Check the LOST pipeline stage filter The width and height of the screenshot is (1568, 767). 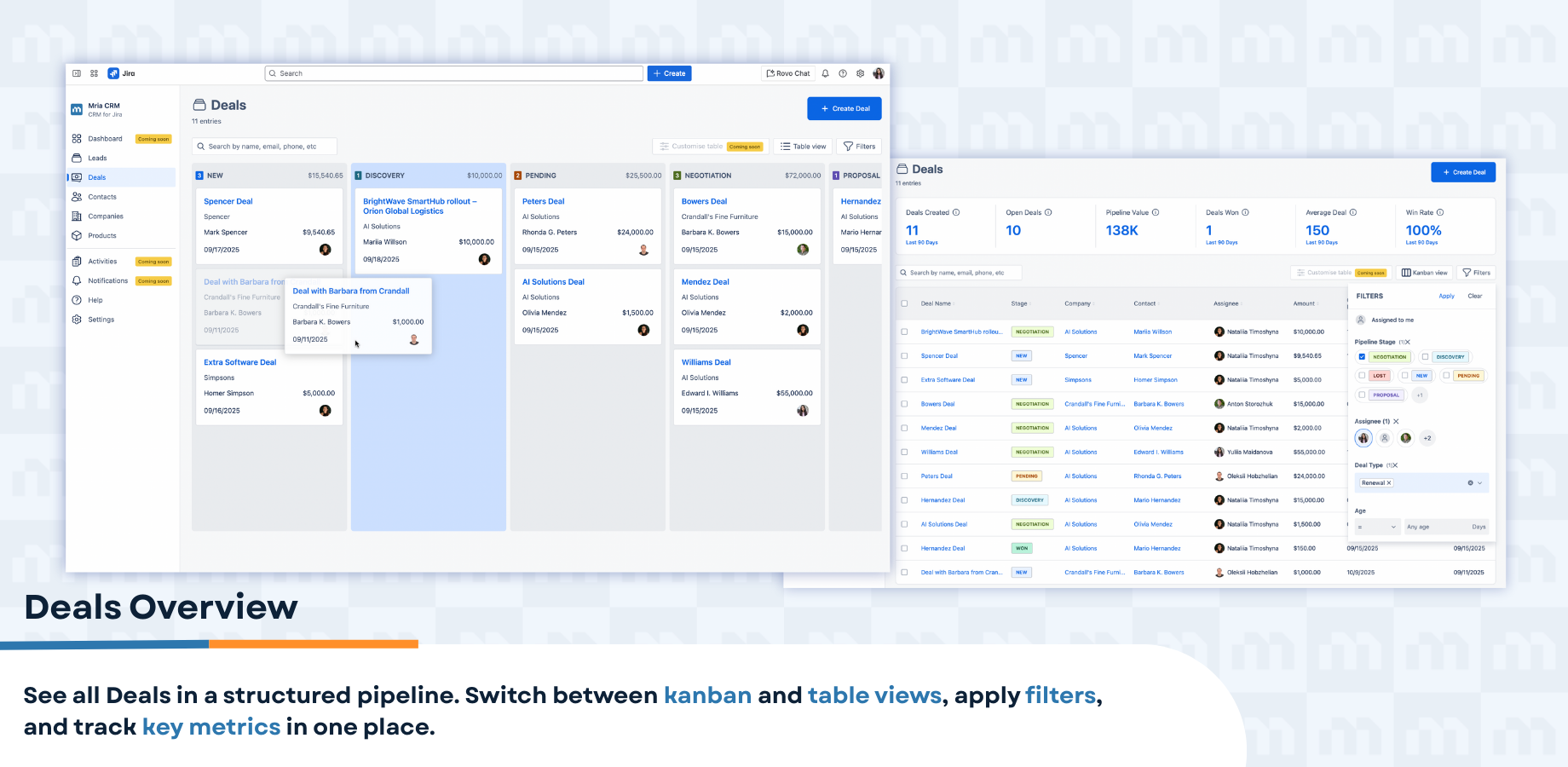pyautogui.click(x=1362, y=376)
